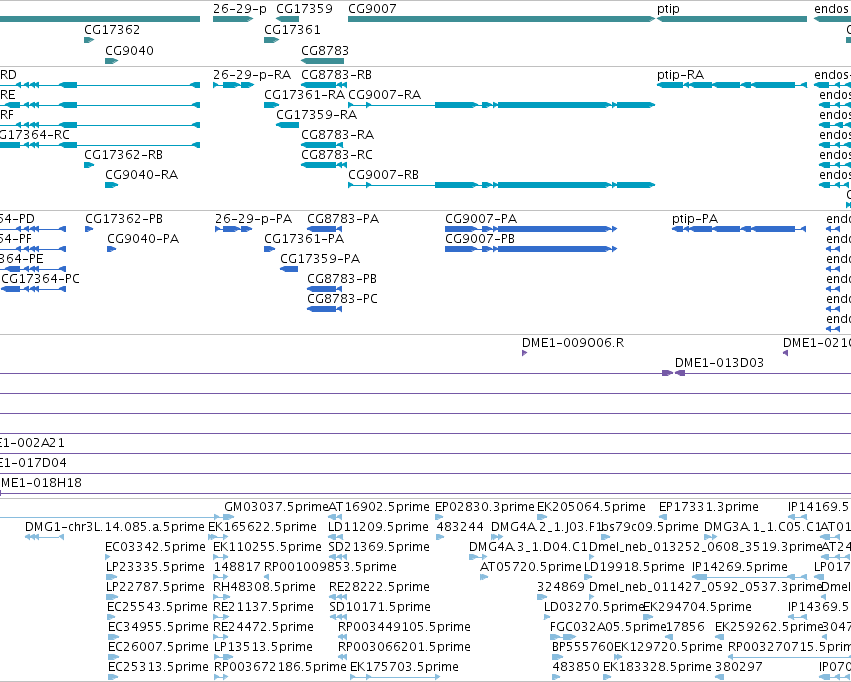Viewport: 851px width, 682px height.
Task: Click the LP23335.5prime EST label
Action: [155, 567]
